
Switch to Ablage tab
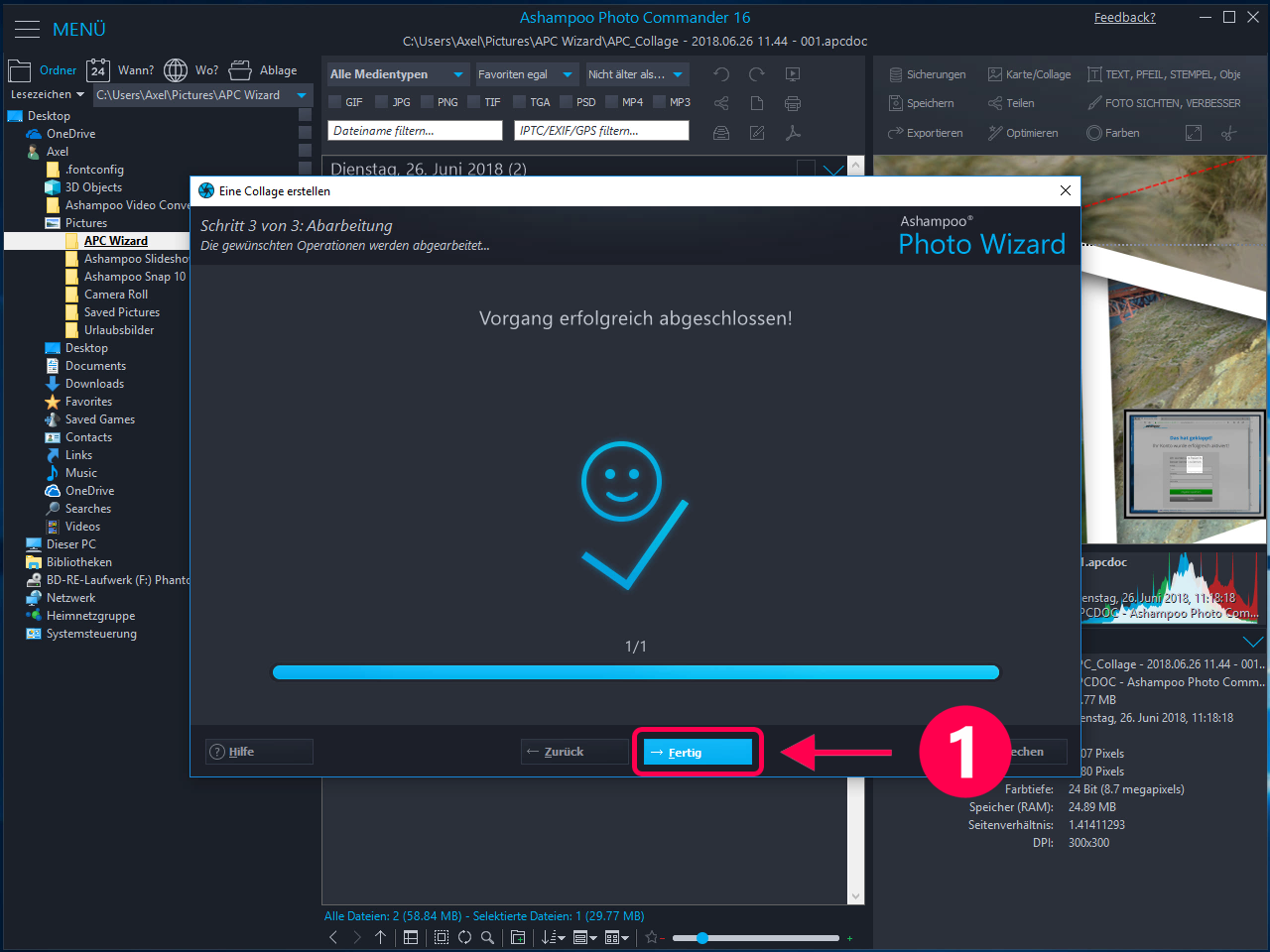click(x=263, y=70)
